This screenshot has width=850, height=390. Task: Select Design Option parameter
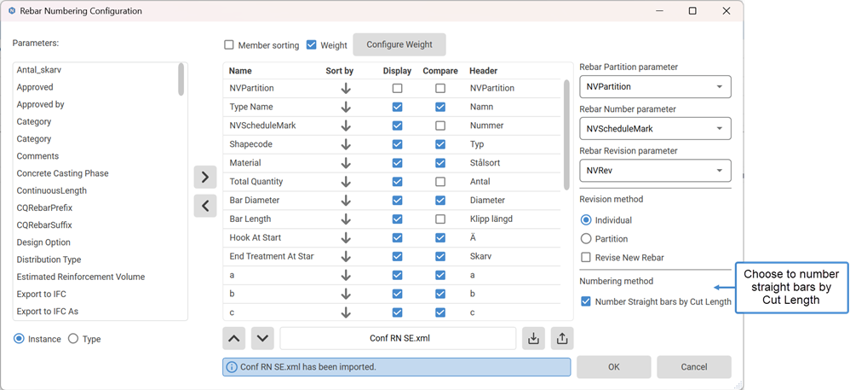pos(43,242)
